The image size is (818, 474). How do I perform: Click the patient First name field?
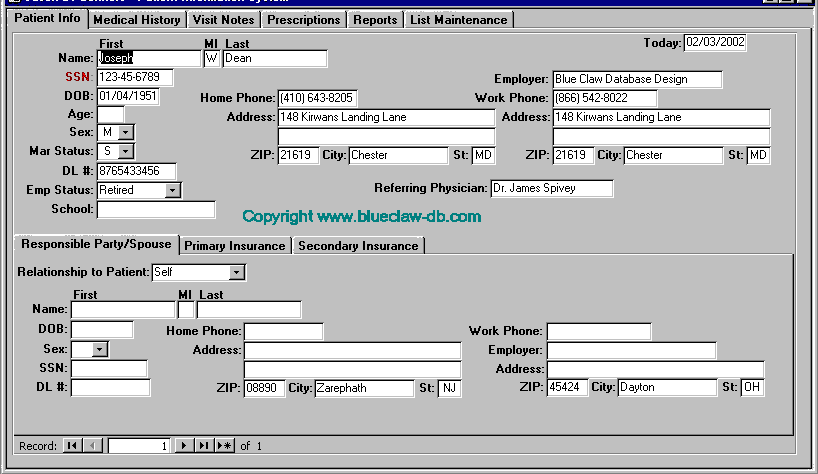click(x=149, y=58)
